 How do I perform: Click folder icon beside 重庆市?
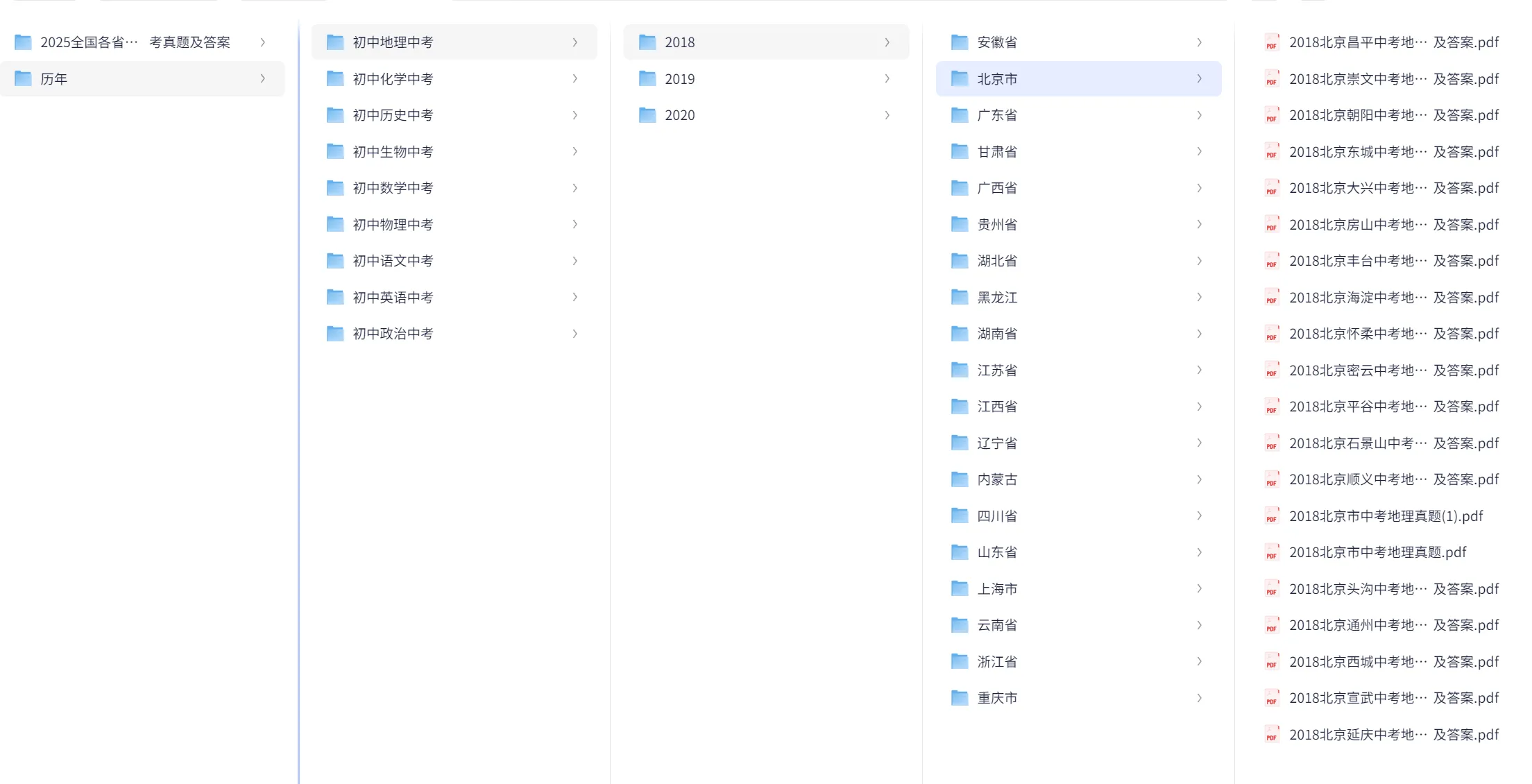click(960, 698)
